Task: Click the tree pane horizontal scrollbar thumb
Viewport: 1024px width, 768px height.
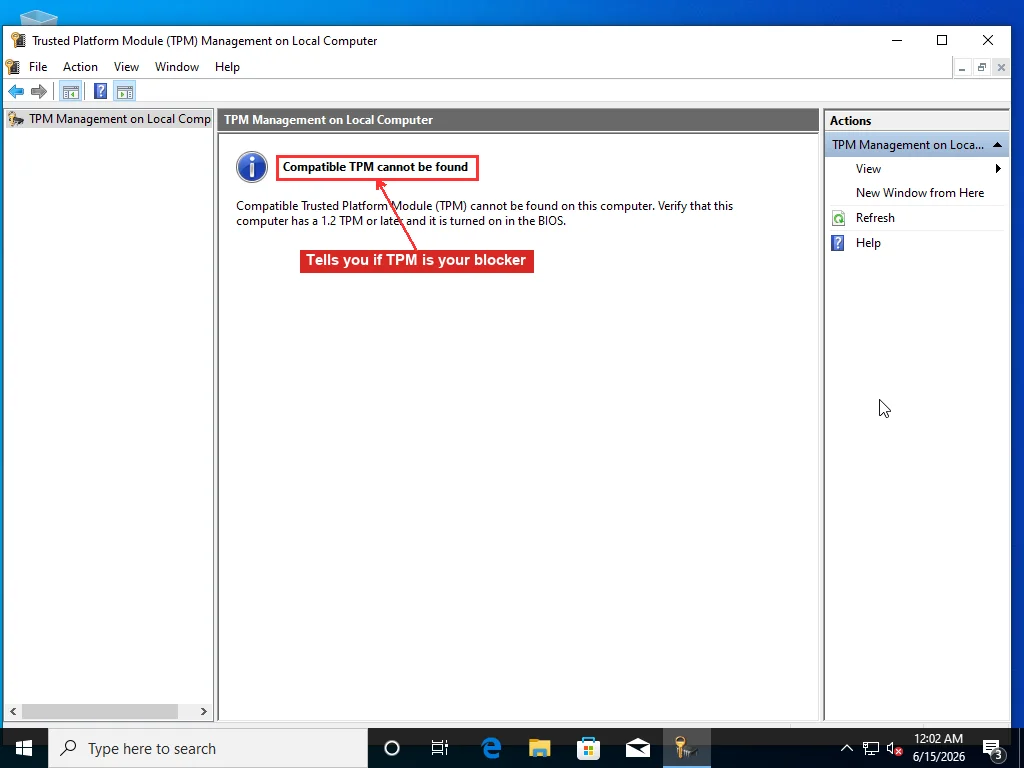Action: 100,711
